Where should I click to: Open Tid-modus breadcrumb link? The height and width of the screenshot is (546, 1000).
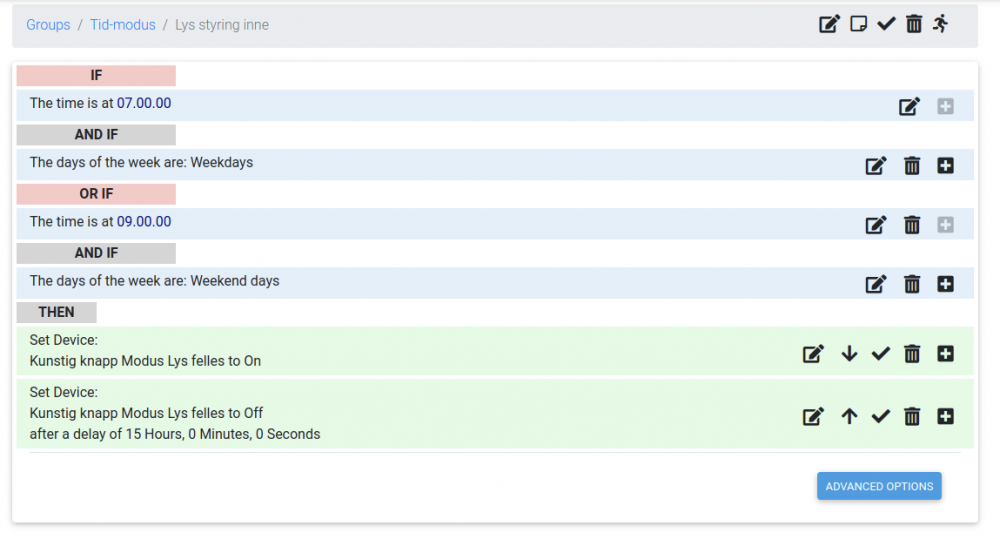click(x=123, y=25)
